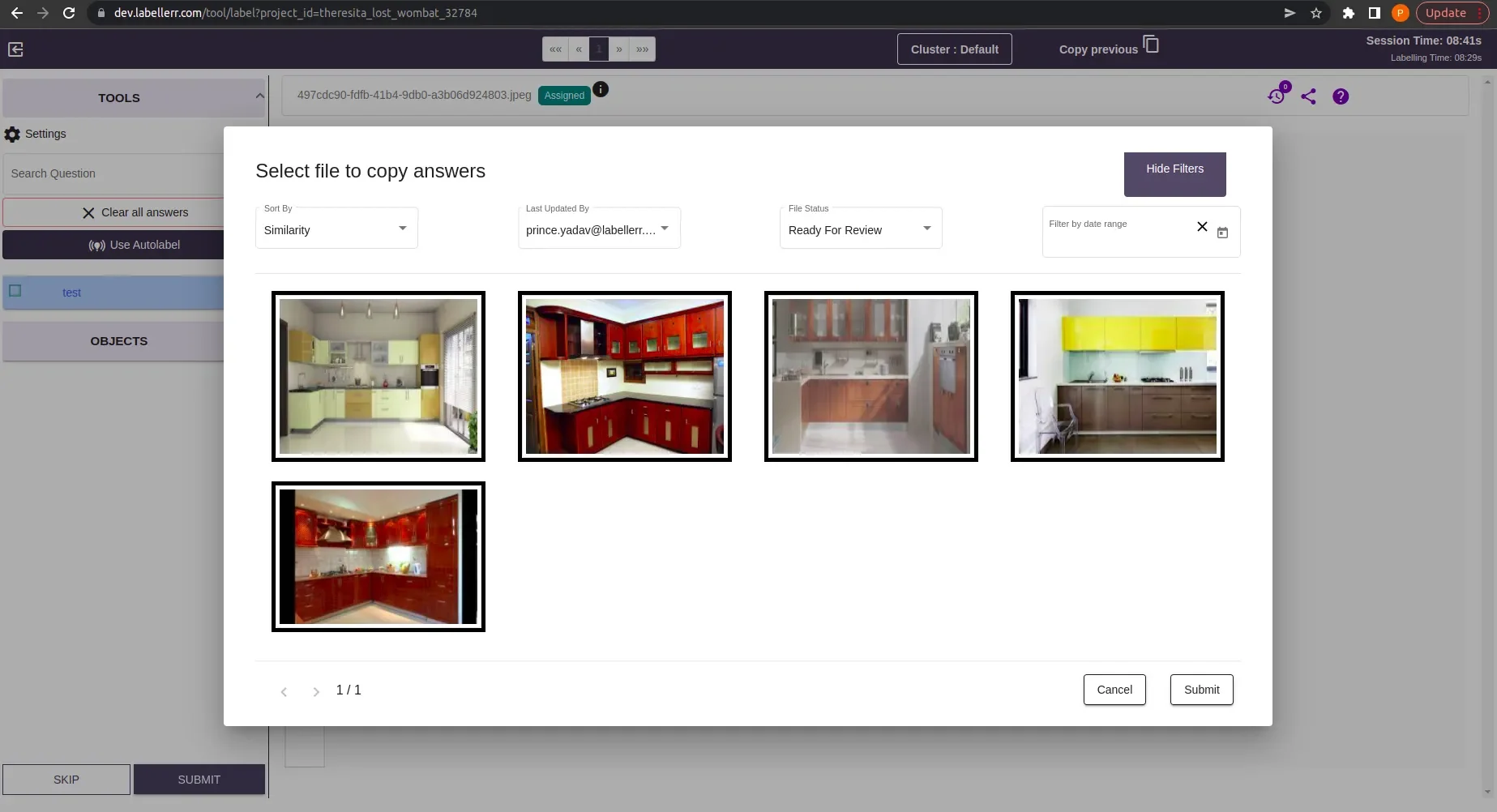Select the brown kitchen with glass cabinets thumbnail

tap(871, 376)
